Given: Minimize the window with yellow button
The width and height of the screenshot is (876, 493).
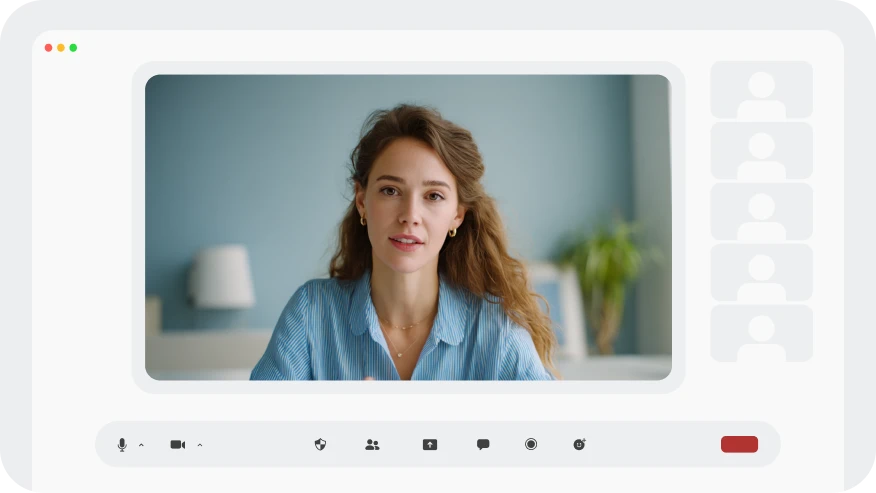Looking at the screenshot, I should click(x=61, y=48).
